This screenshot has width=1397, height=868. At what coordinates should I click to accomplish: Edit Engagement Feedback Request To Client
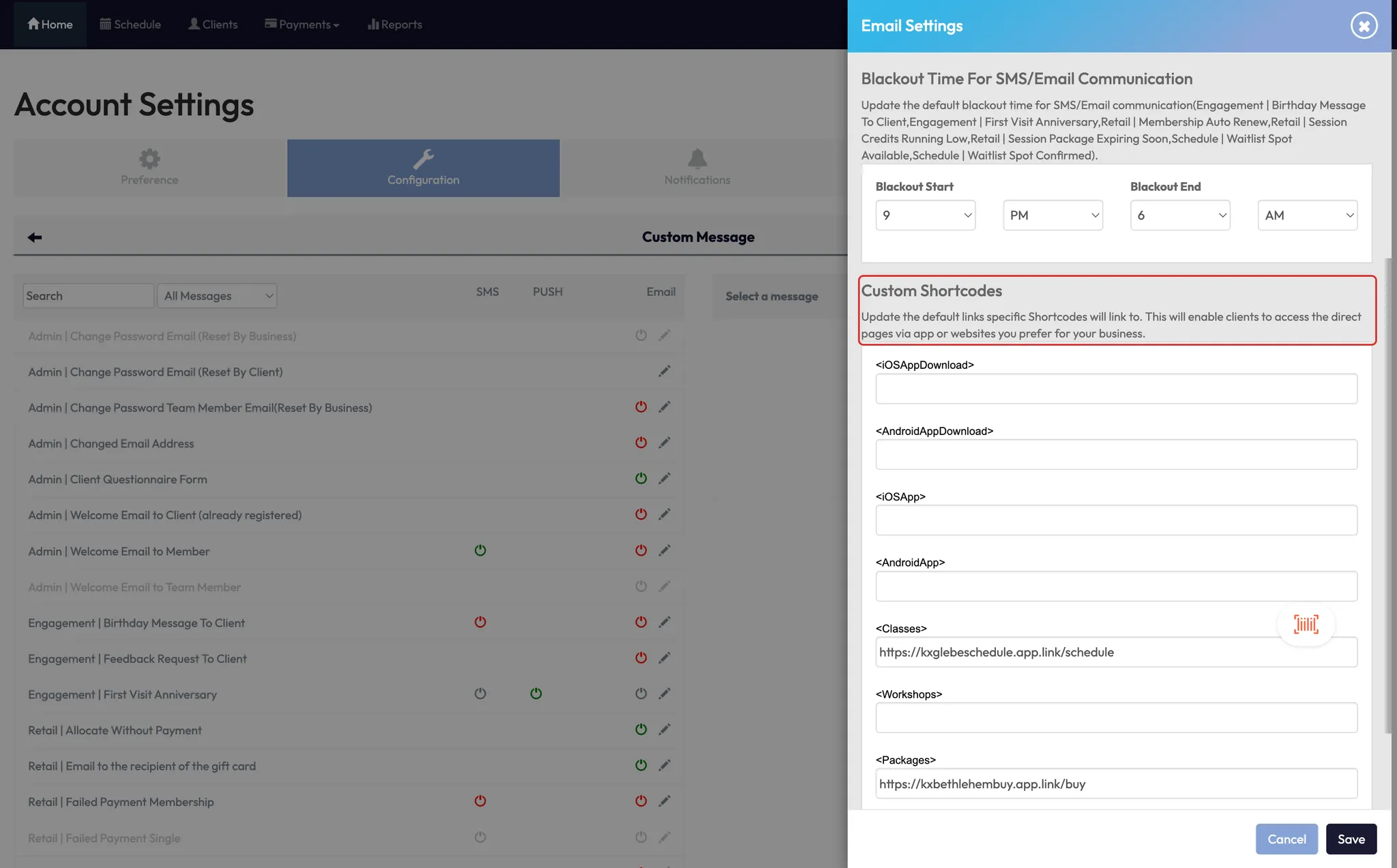click(x=664, y=658)
